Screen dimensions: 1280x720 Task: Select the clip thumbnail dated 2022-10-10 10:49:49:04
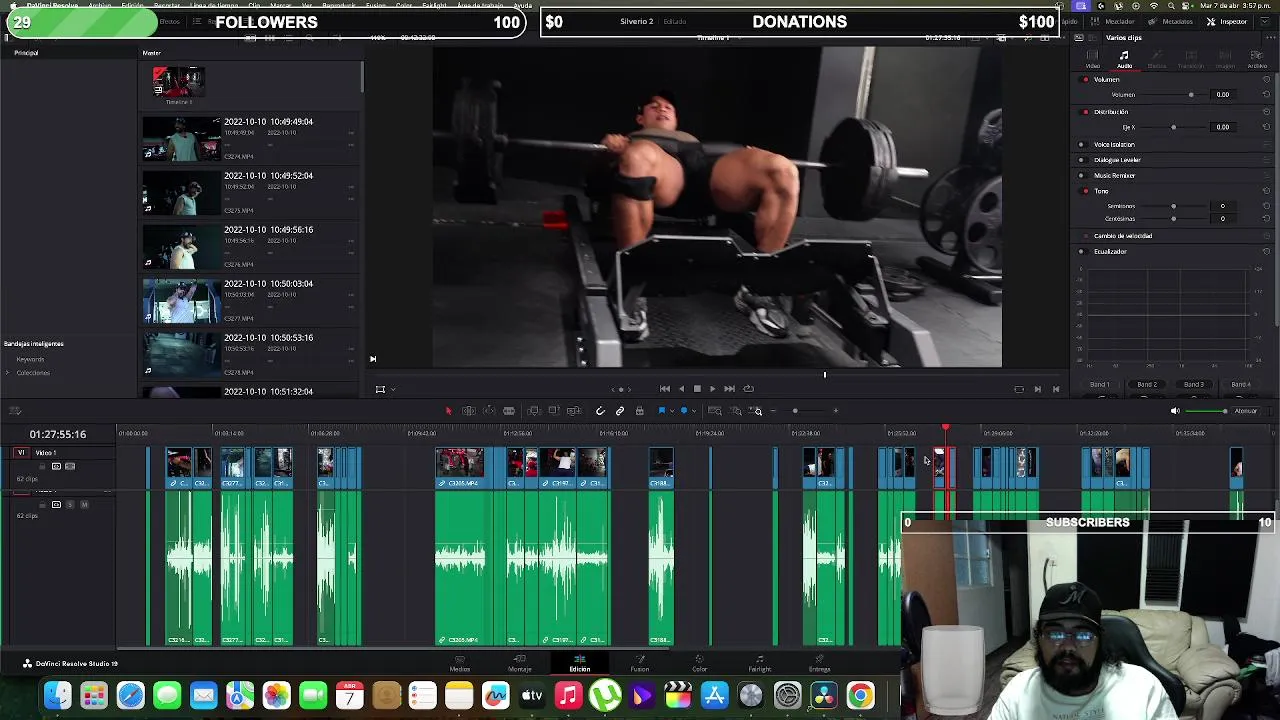181,138
